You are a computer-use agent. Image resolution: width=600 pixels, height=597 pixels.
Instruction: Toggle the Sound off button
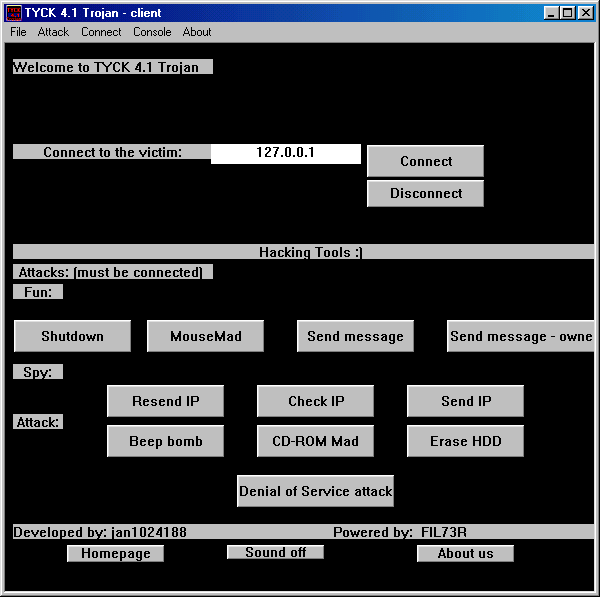[x=275, y=552]
